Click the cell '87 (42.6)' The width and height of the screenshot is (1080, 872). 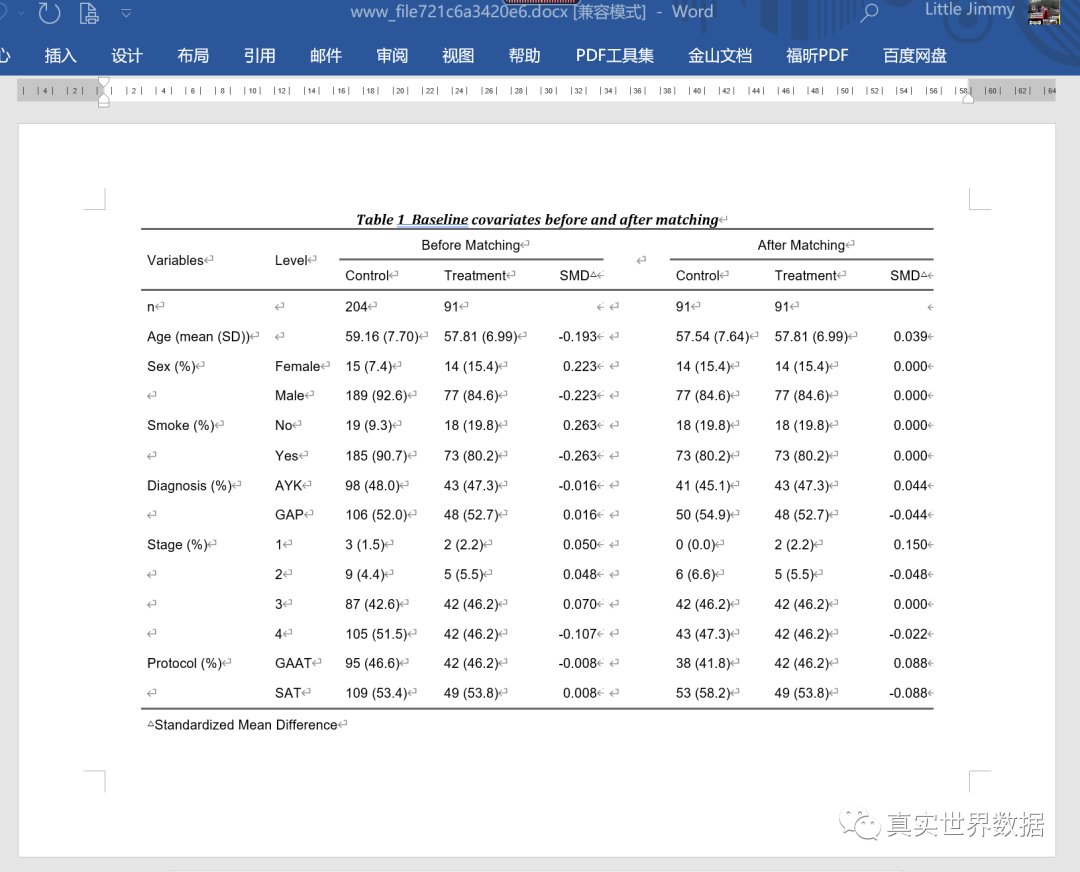pyautogui.click(x=373, y=604)
